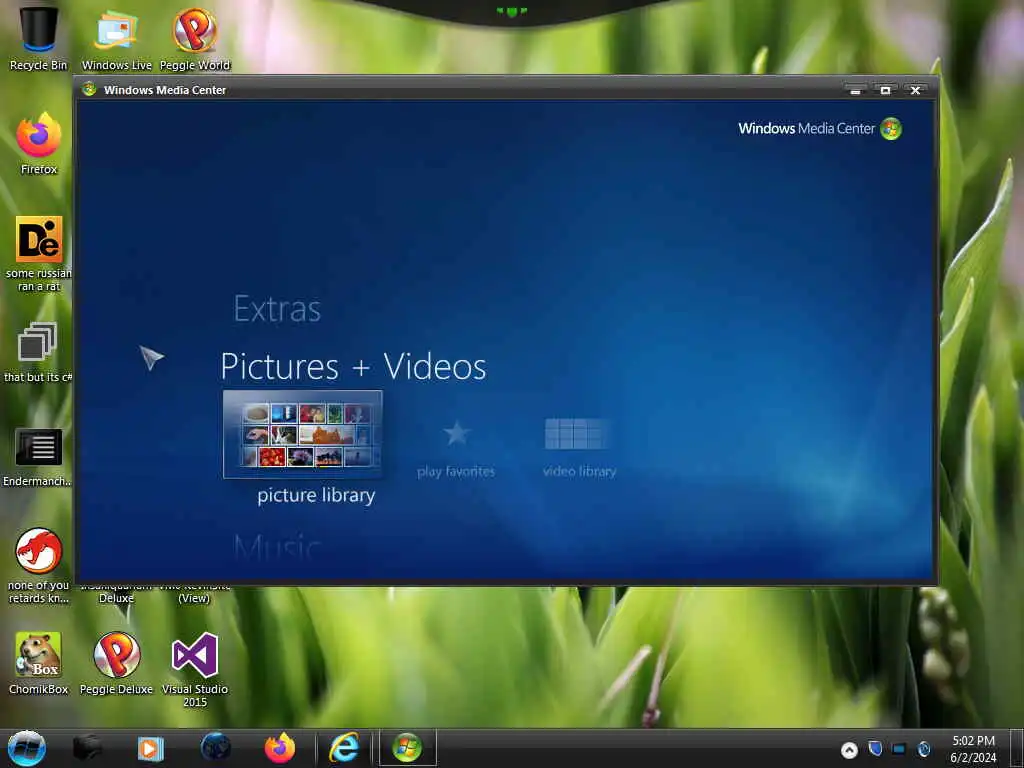Click the video library label
This screenshot has height=768, width=1024.
(579, 472)
